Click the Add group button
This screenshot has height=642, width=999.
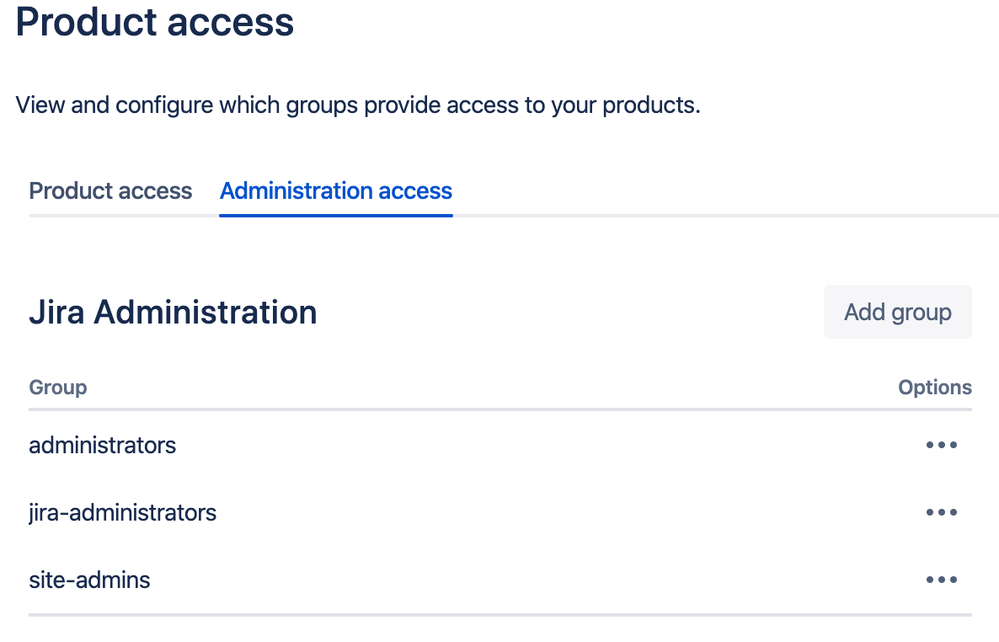tap(897, 312)
